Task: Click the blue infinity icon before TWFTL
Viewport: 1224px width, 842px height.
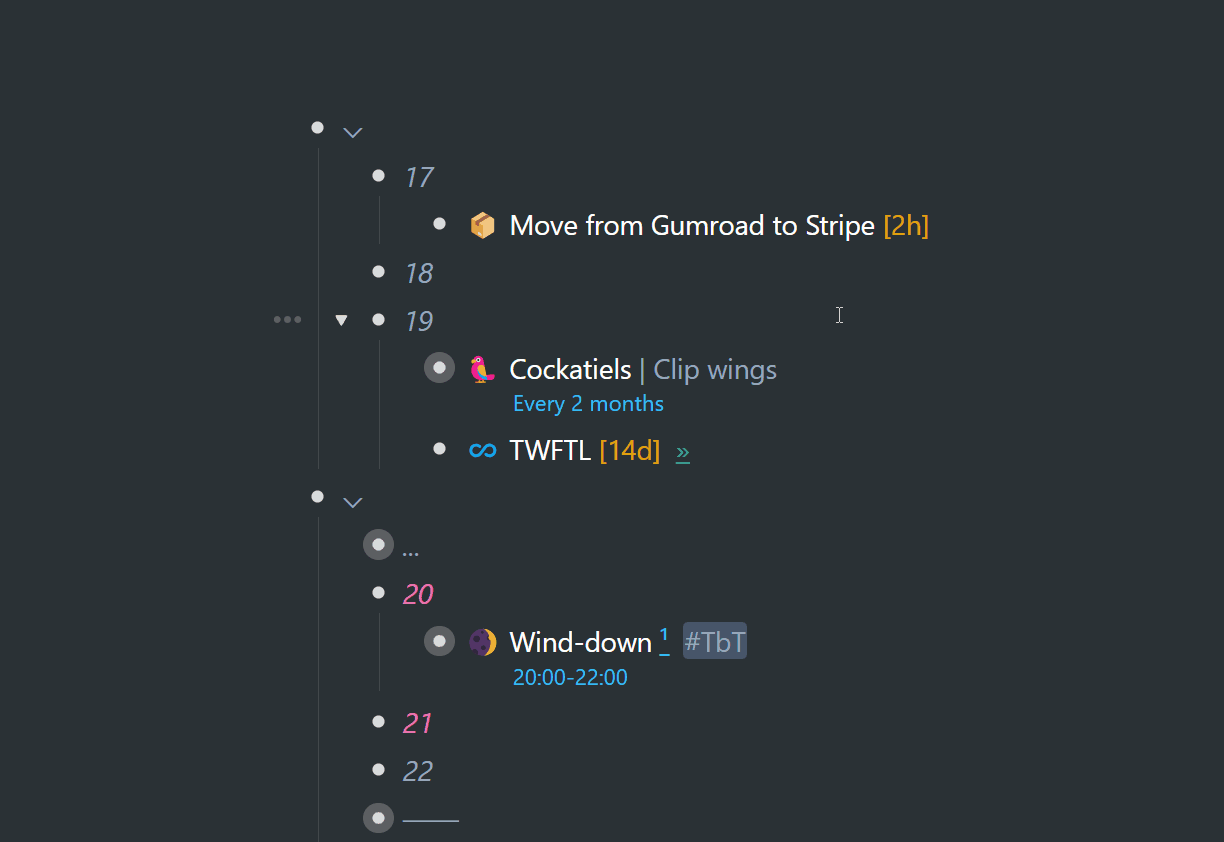Action: pos(482,451)
